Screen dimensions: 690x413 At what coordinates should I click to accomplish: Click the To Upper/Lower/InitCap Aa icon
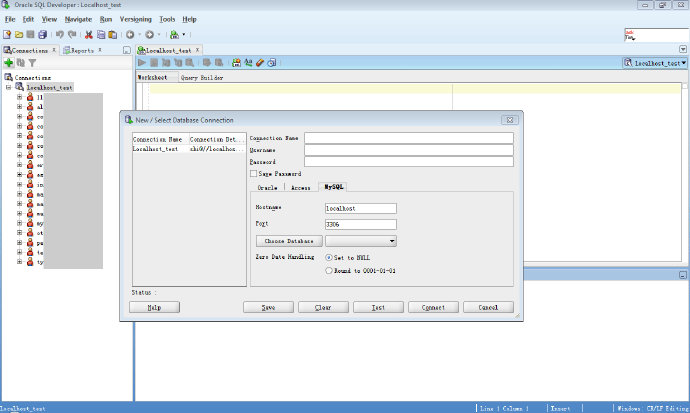[x=248, y=62]
